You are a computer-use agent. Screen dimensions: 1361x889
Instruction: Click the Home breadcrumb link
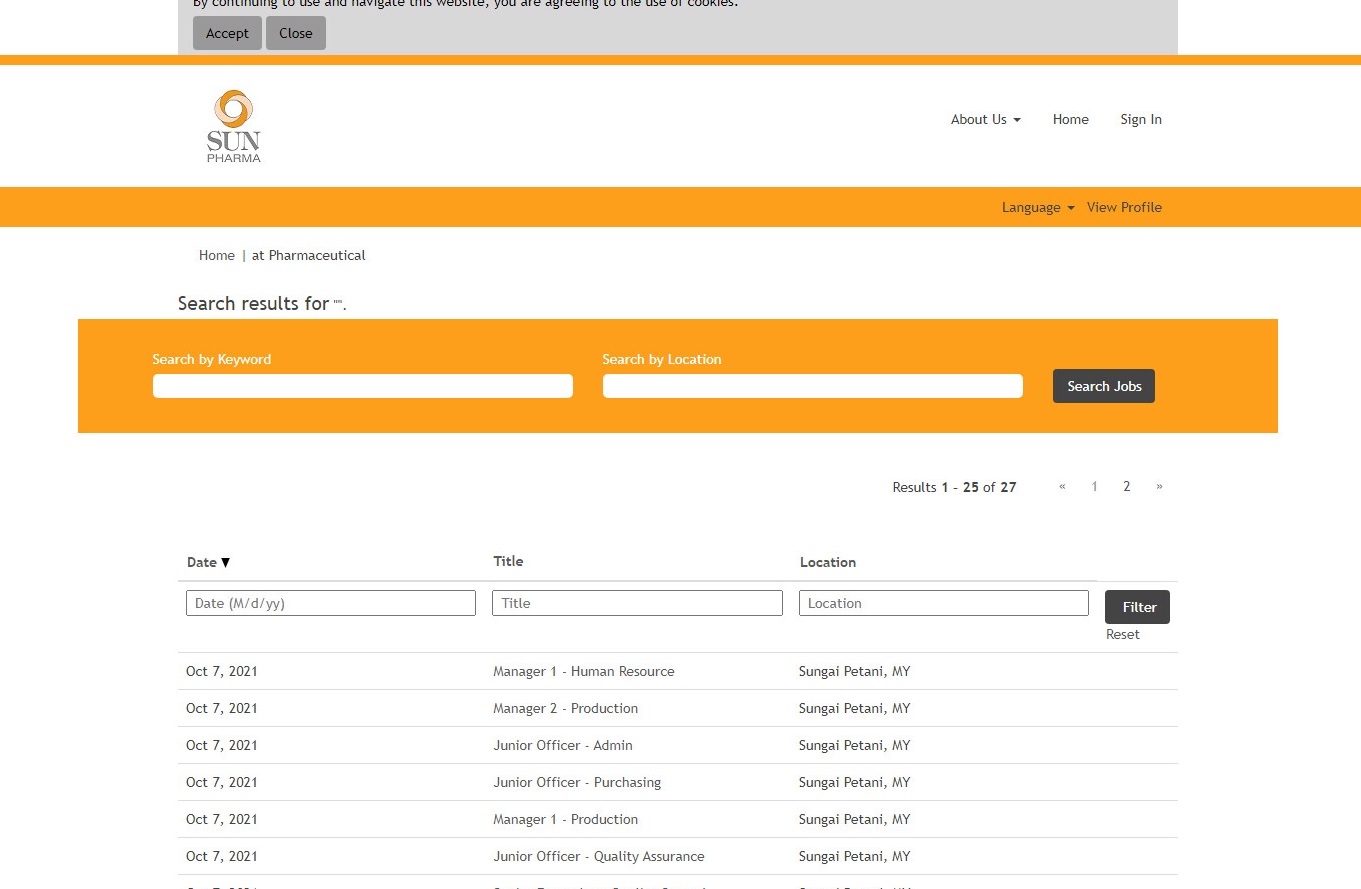tap(216, 255)
